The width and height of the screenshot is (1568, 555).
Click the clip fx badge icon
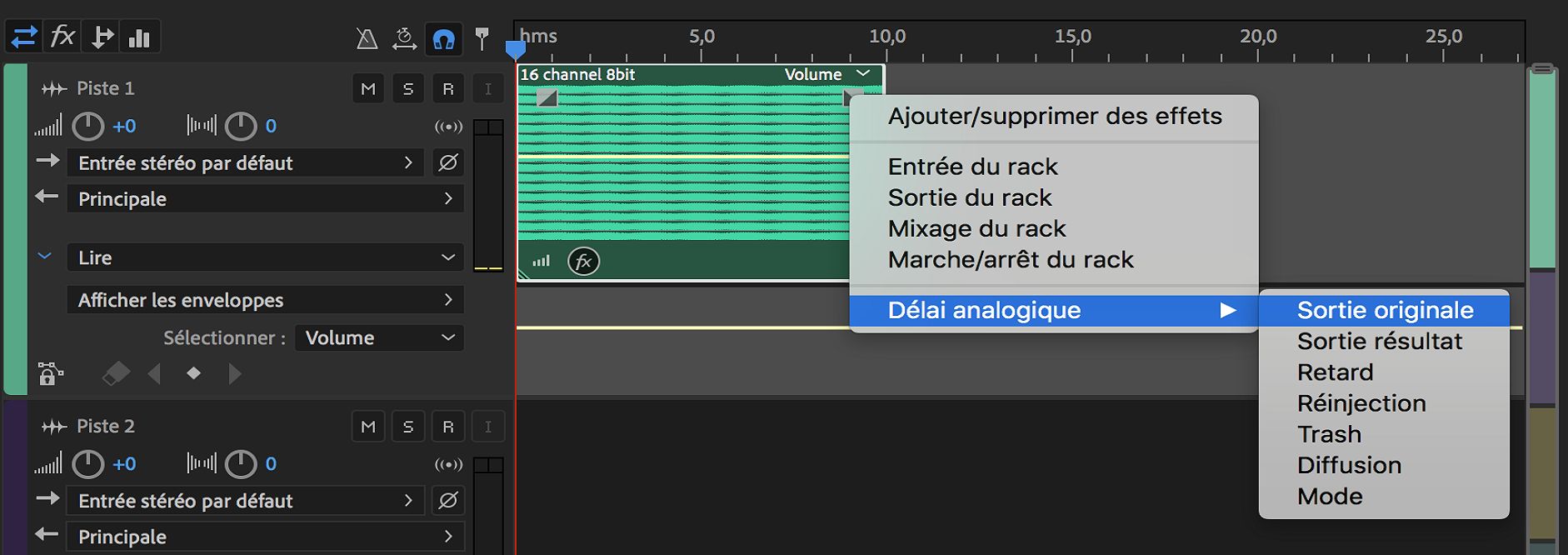[583, 262]
